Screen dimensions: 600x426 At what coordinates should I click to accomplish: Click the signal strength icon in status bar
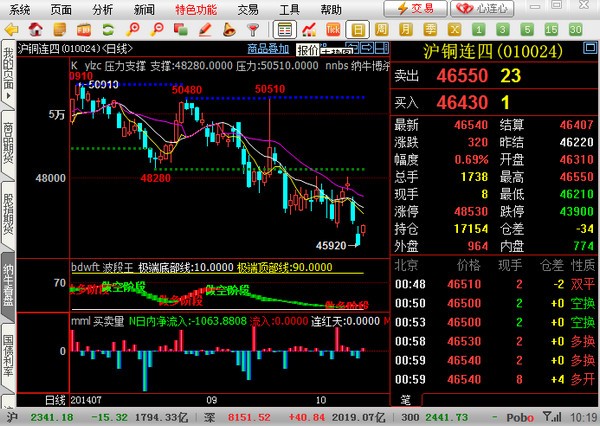pos(552,416)
